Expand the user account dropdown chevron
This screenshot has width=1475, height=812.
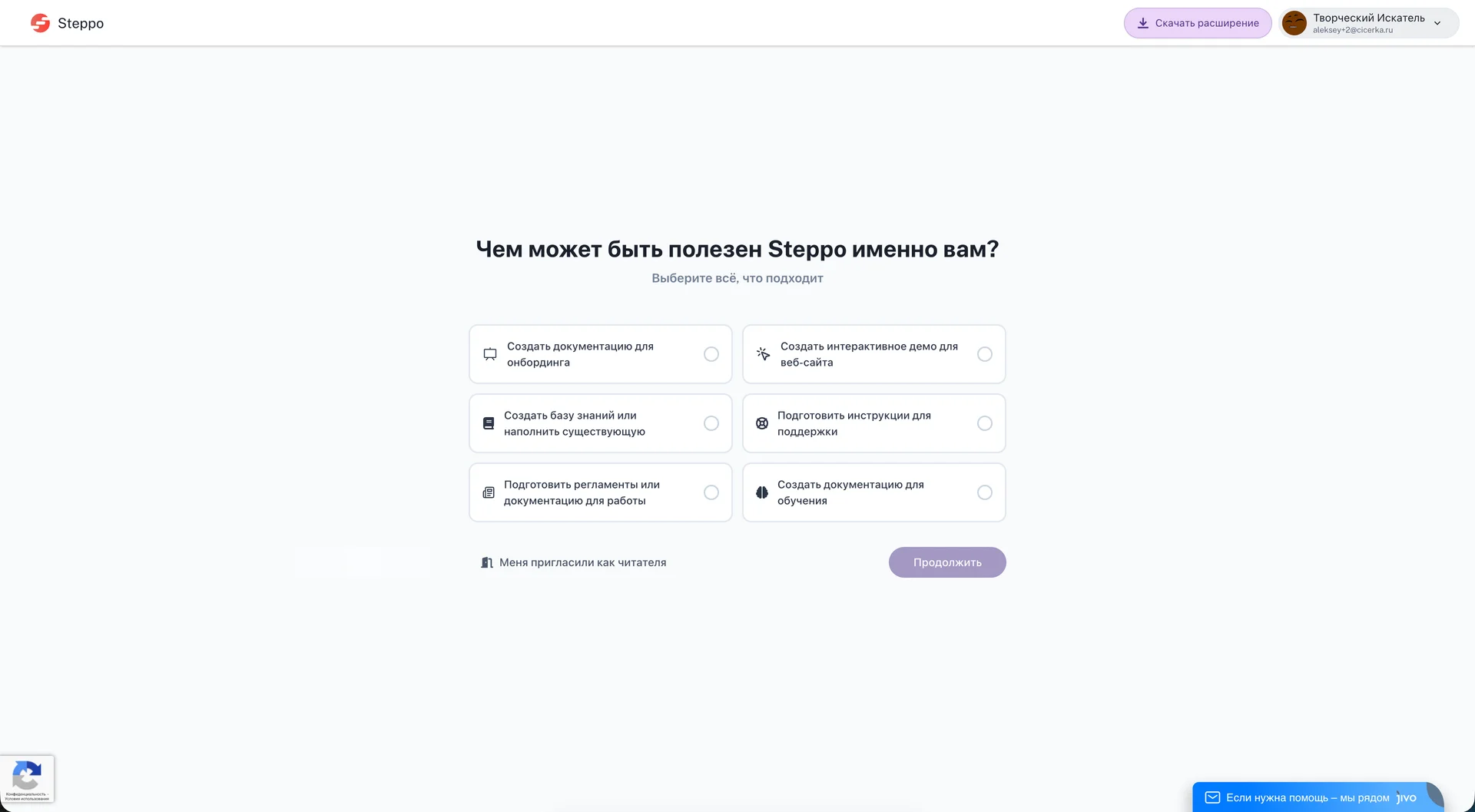pos(1437,23)
